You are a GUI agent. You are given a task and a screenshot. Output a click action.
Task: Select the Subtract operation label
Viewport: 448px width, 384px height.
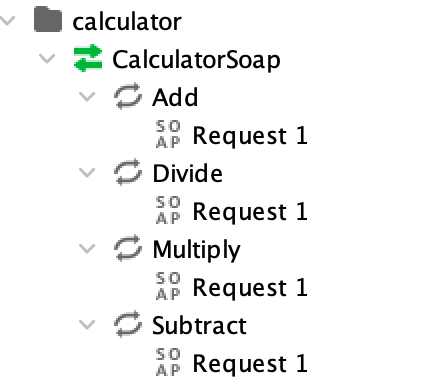pyautogui.click(x=199, y=325)
